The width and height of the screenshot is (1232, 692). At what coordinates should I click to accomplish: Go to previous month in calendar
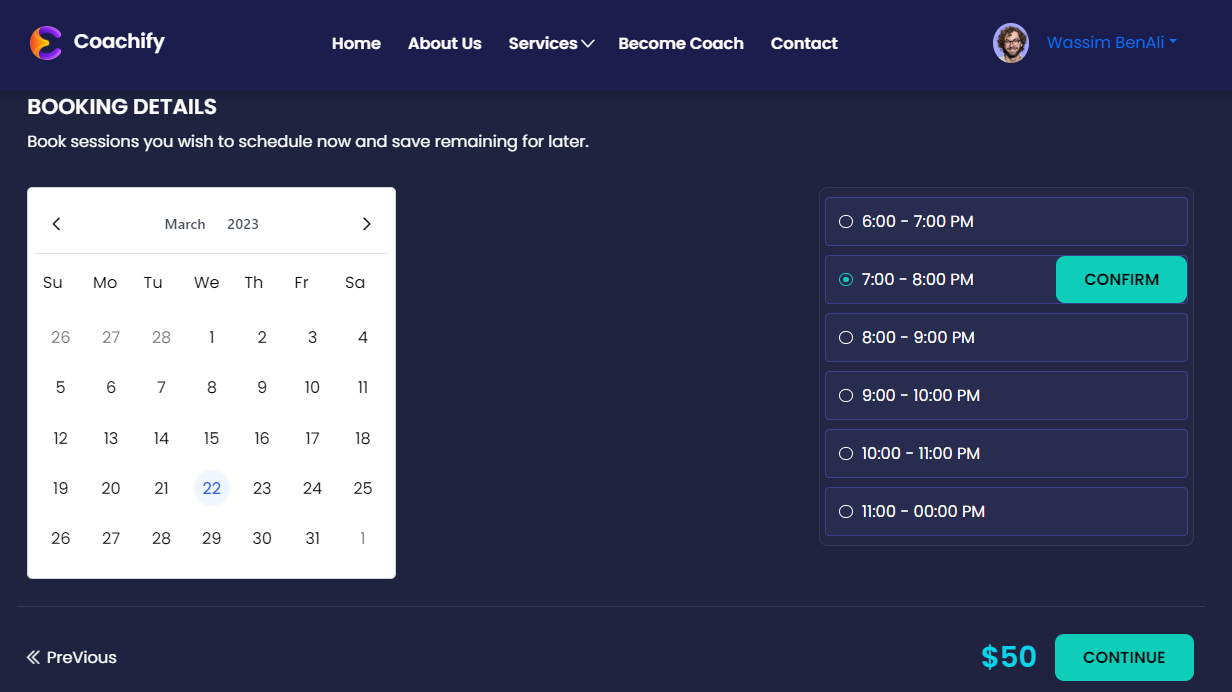pyautogui.click(x=57, y=224)
